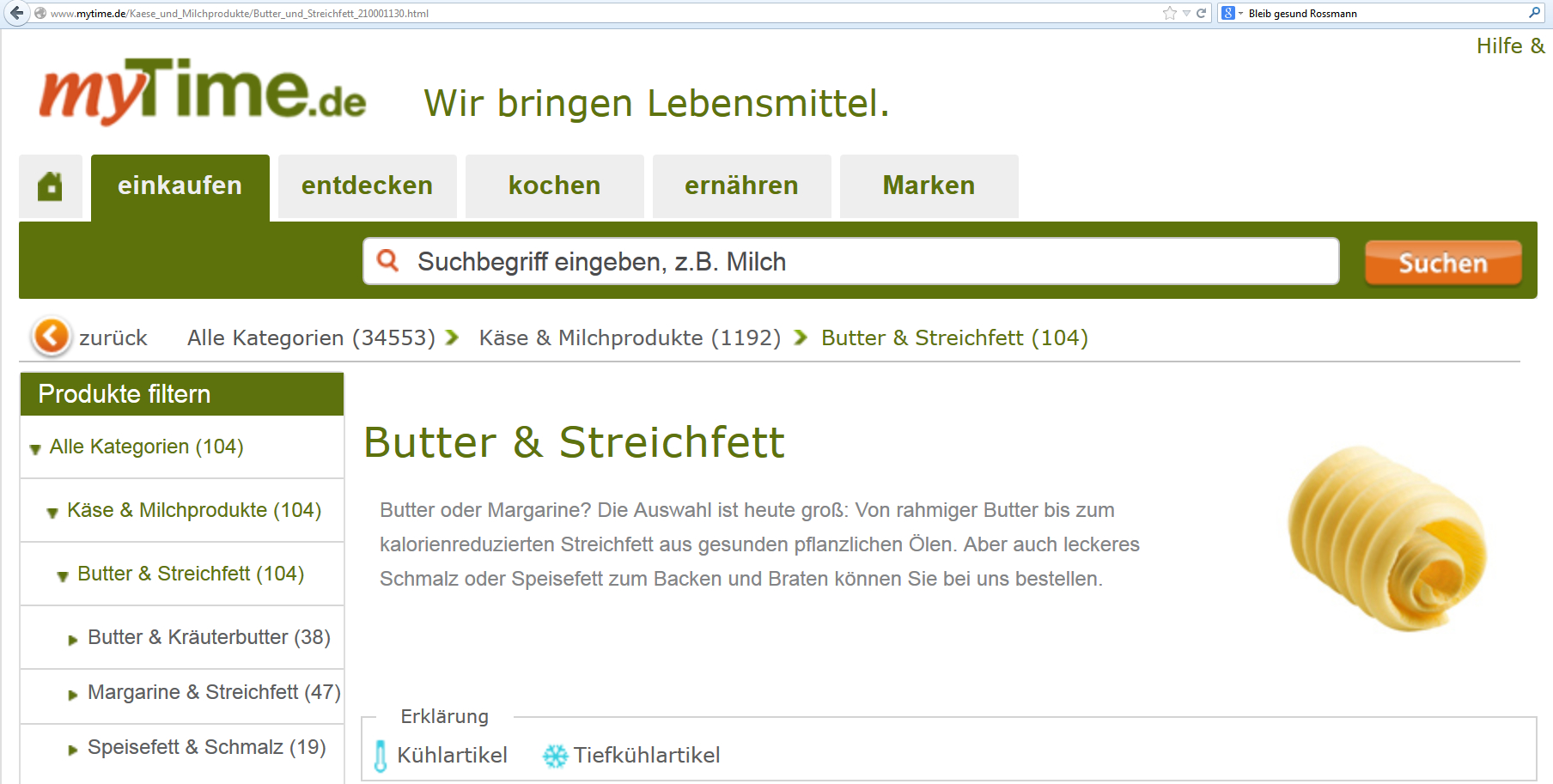This screenshot has height=784, width=1553.
Task: Select Butter & Streichfett (104) in sidebar
Action: tap(191, 574)
